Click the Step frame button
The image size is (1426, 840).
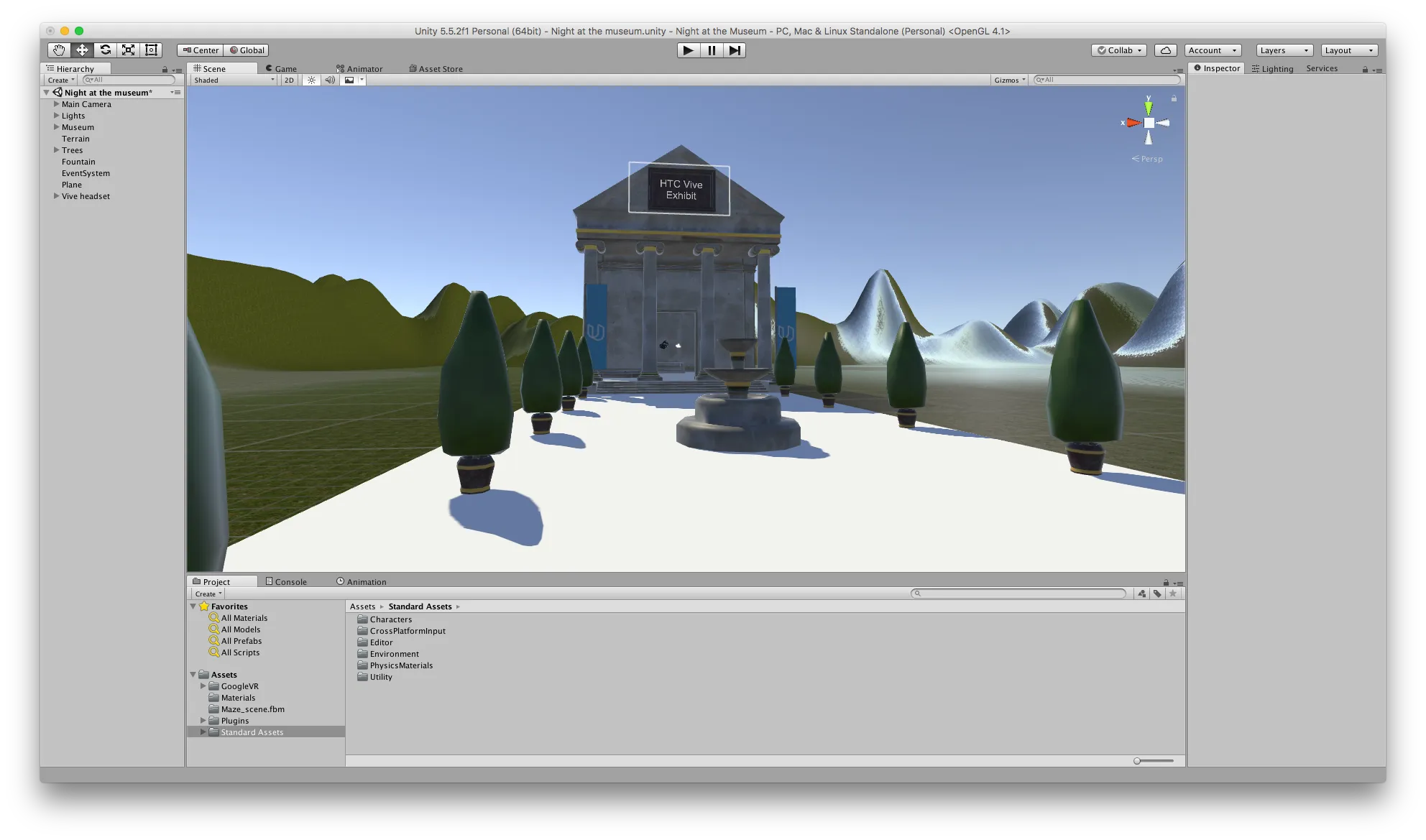[x=734, y=50]
